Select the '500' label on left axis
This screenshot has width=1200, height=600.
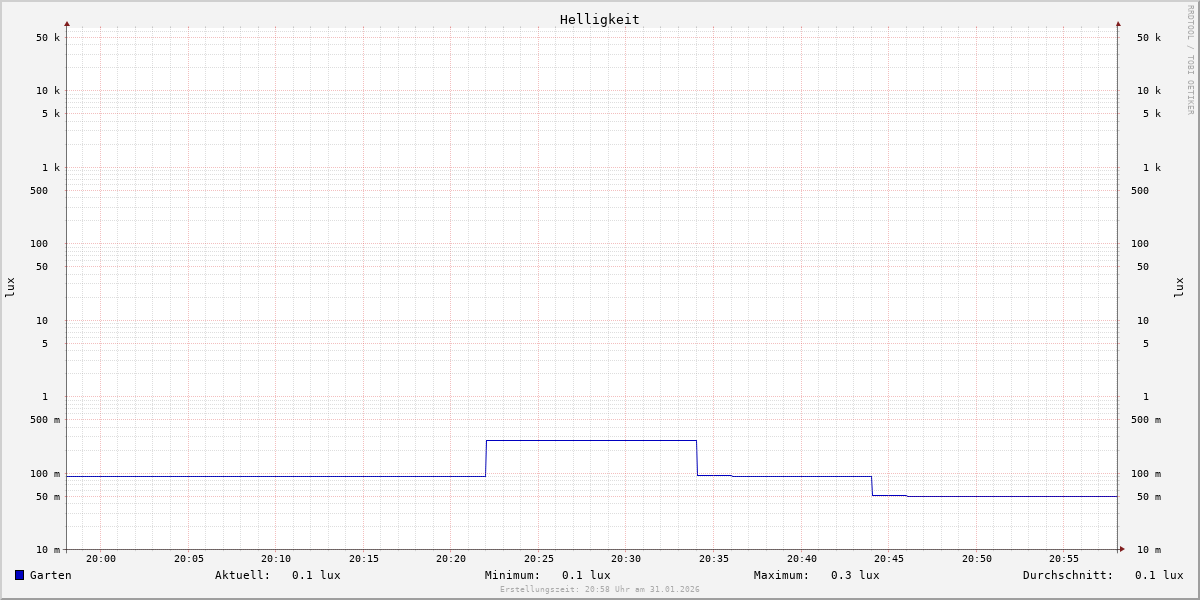tap(39, 191)
